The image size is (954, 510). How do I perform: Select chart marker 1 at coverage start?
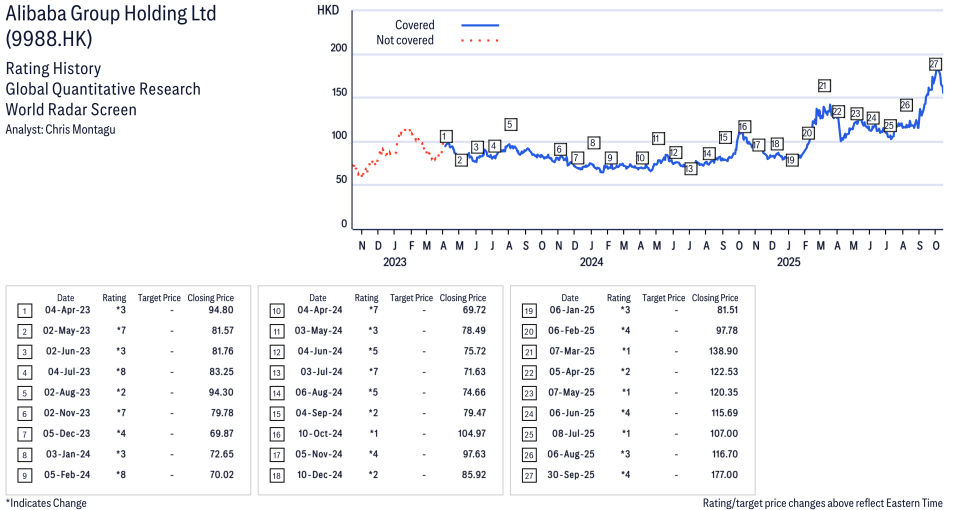click(445, 137)
